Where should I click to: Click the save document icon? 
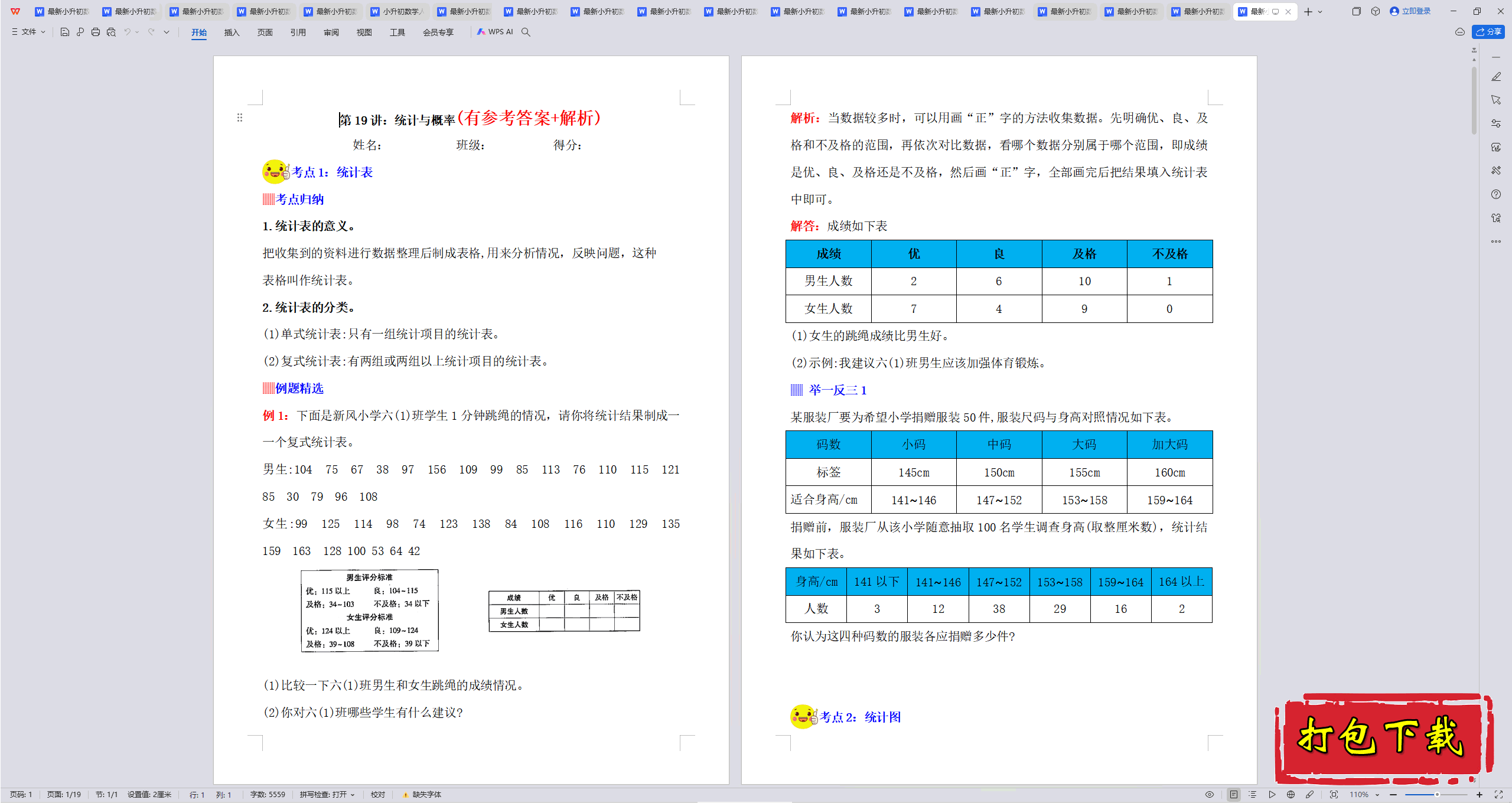point(65,32)
